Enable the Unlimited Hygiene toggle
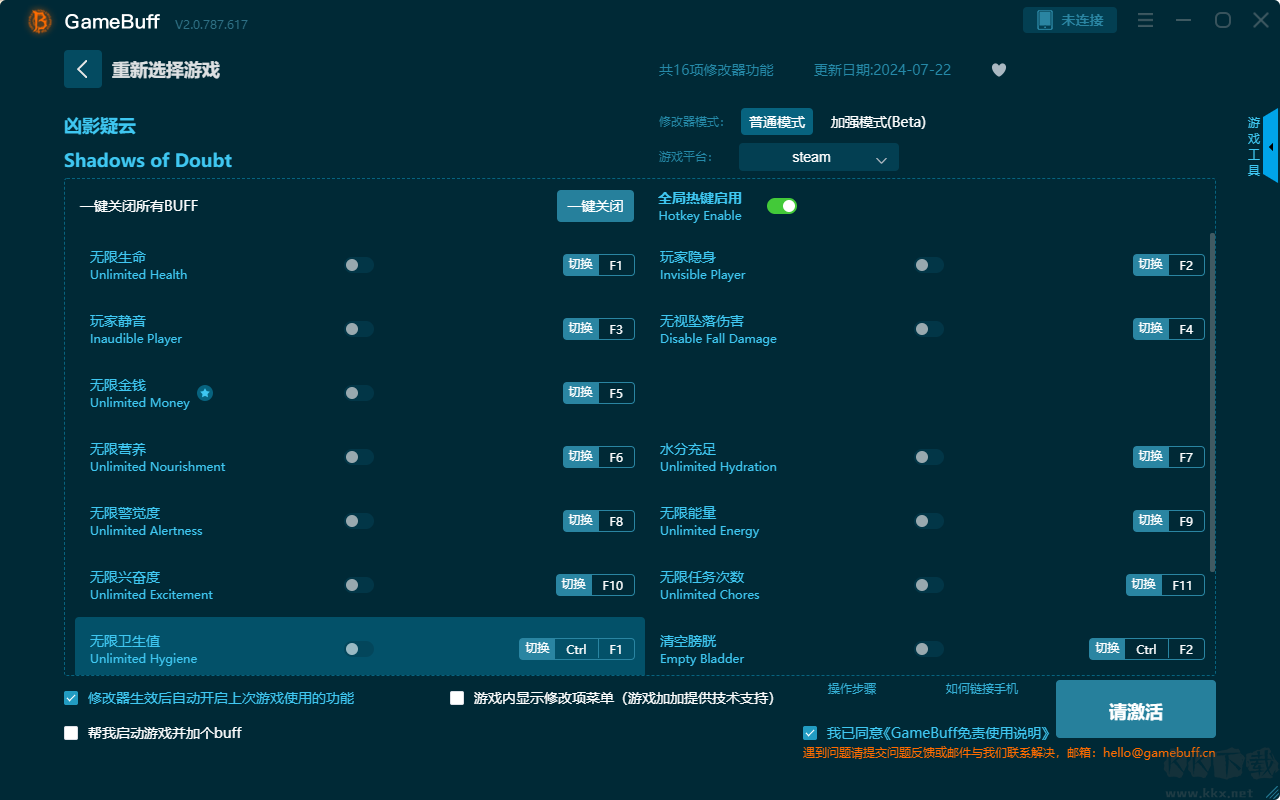Viewport: 1280px width, 800px height. pyautogui.click(x=359, y=649)
